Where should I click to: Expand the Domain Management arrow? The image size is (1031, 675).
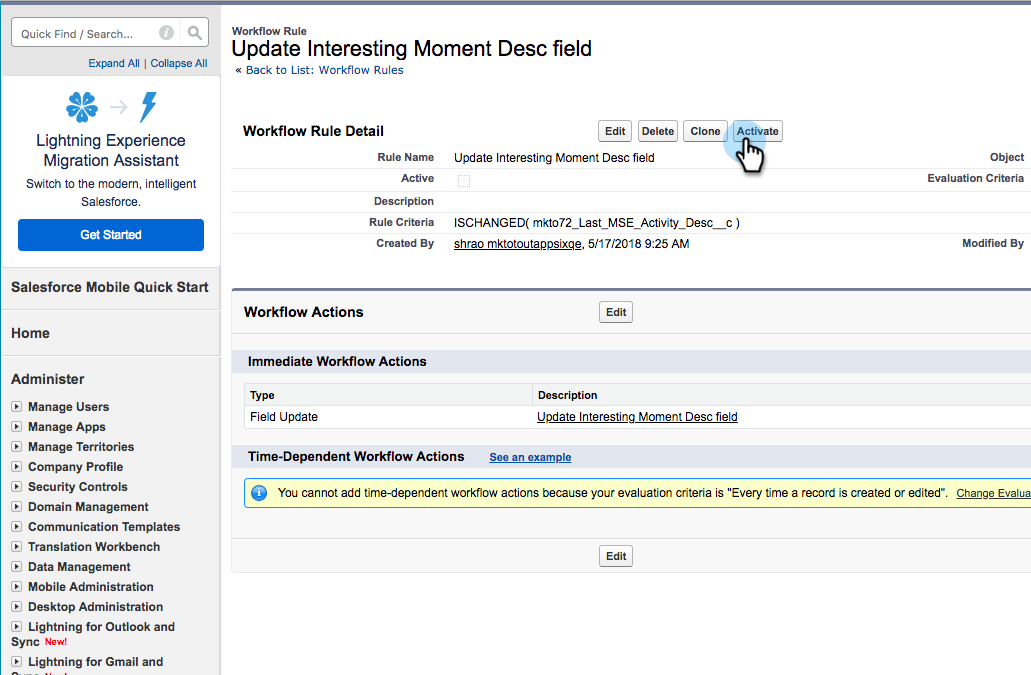16,507
